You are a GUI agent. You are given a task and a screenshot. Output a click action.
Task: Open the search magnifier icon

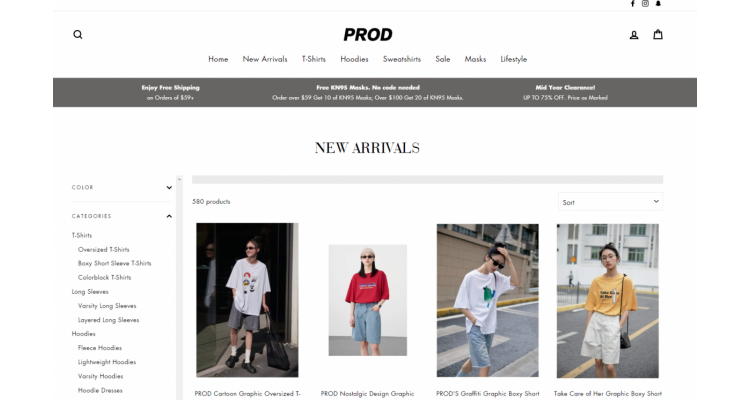77,34
